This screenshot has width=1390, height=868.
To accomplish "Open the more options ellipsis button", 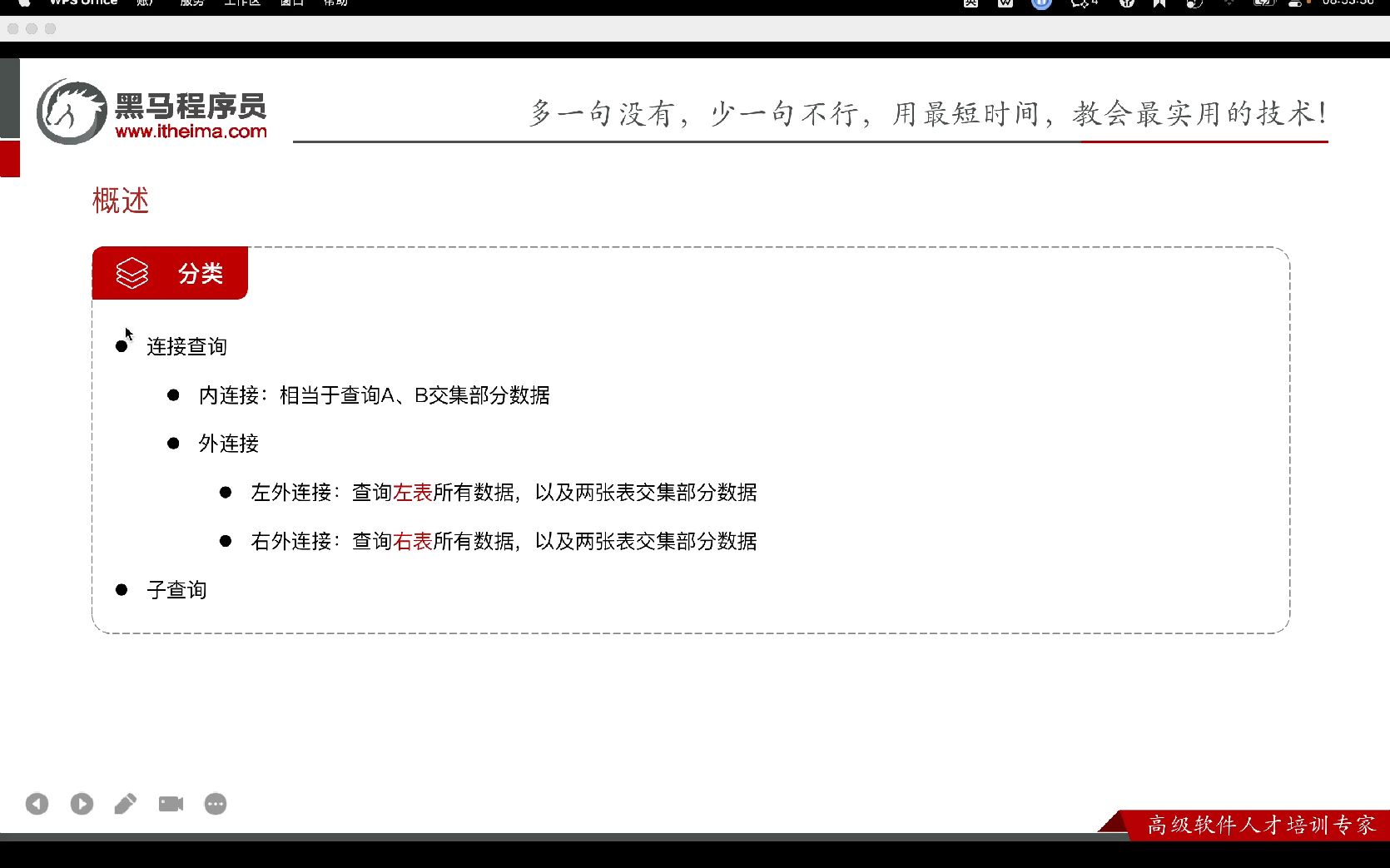I will tap(216, 804).
